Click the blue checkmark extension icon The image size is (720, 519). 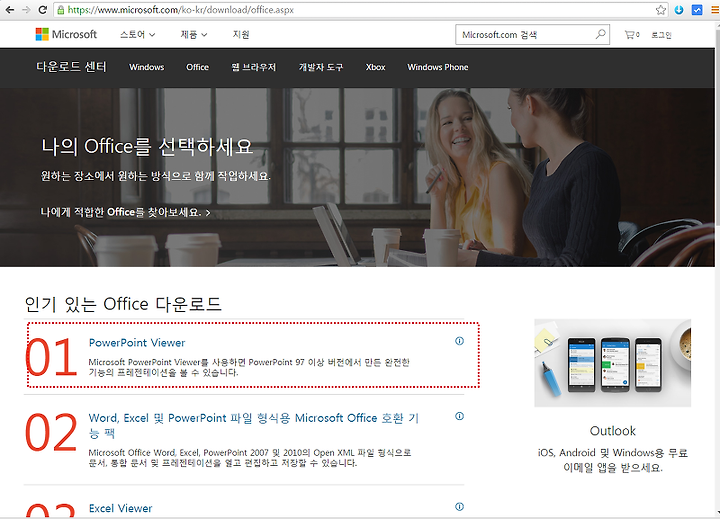click(x=697, y=10)
